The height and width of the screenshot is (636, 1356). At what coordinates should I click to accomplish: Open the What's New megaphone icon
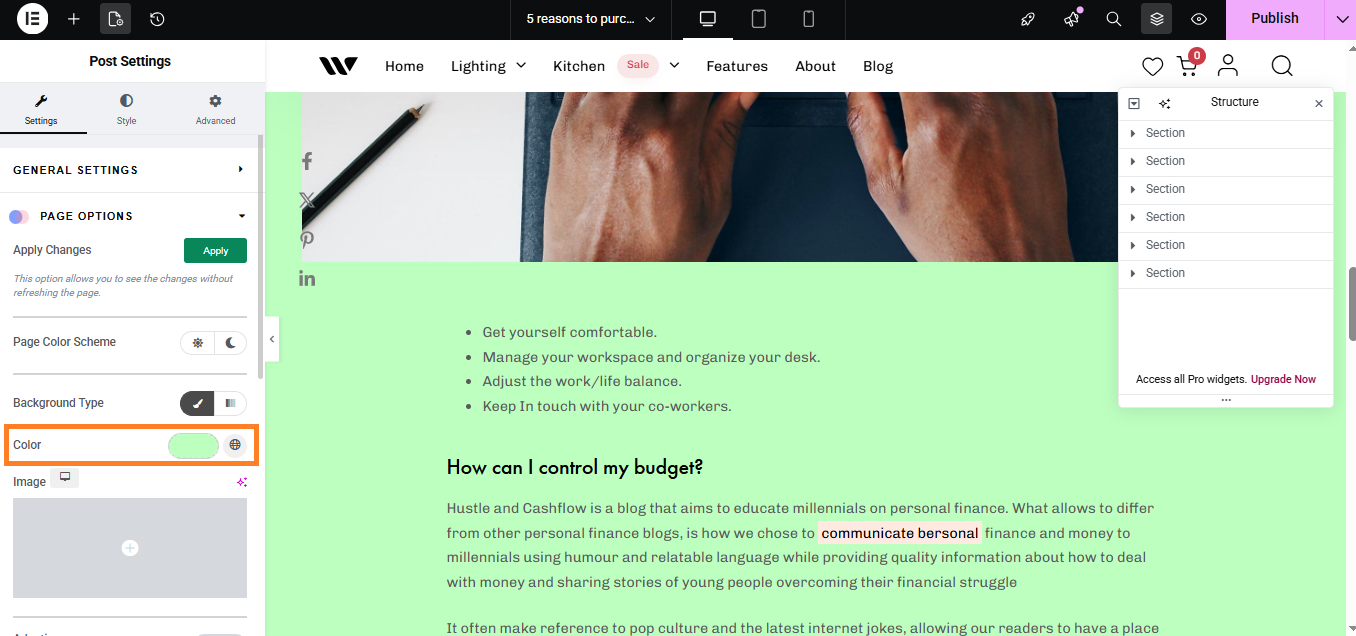click(x=1072, y=19)
